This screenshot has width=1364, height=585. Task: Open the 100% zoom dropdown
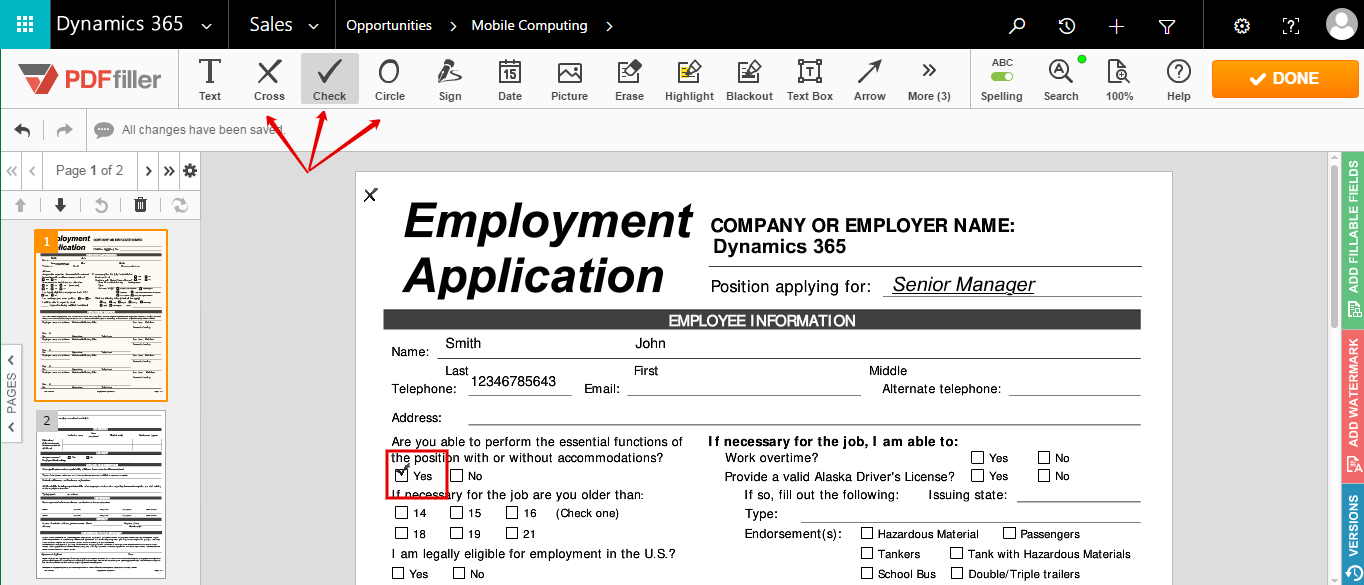pyautogui.click(x=1119, y=79)
